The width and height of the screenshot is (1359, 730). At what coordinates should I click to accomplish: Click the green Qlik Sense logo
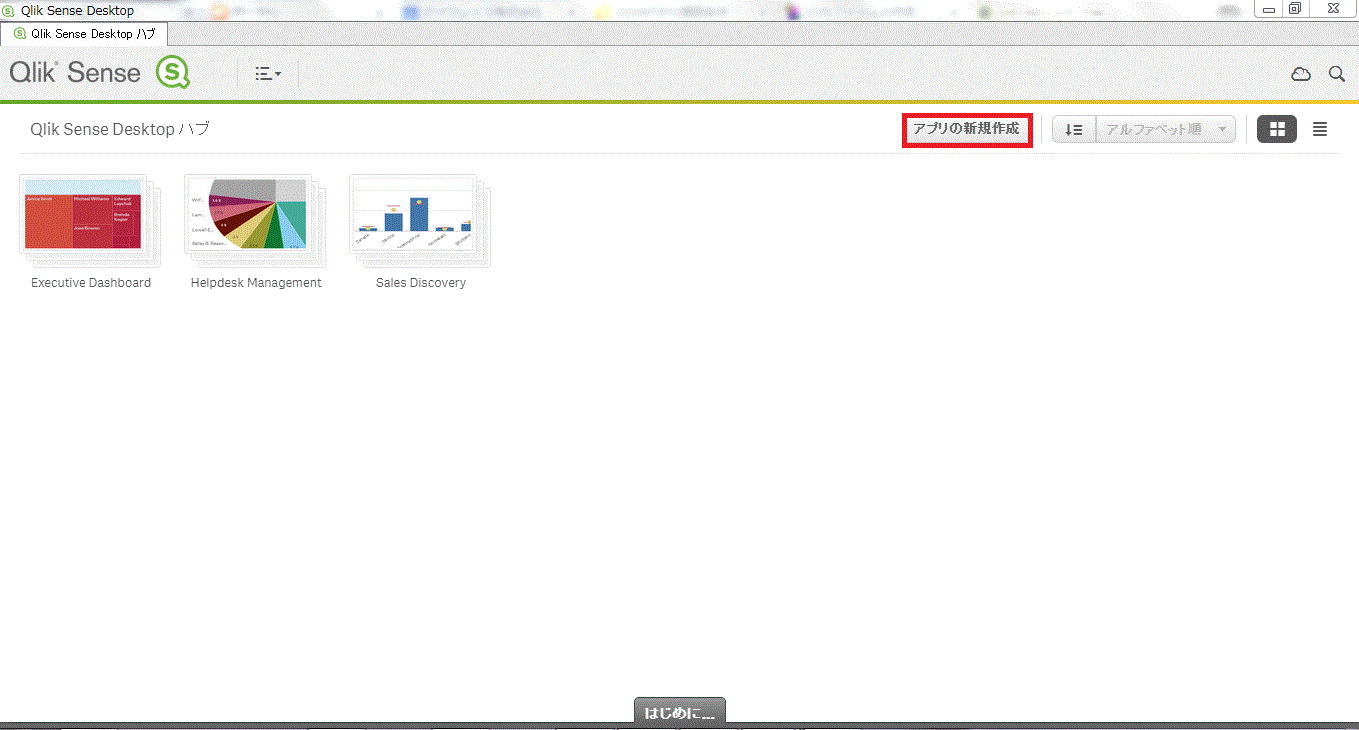[x=172, y=73]
